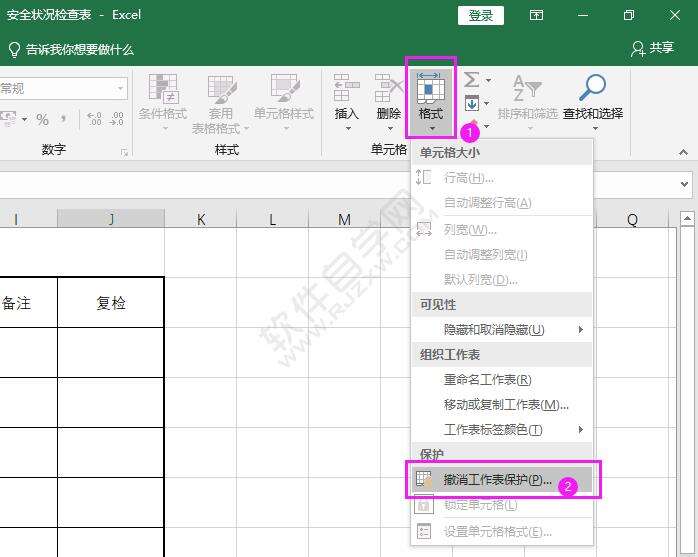Open the Format as Table (套用表格格式) gallery
The width and height of the screenshot is (698, 557).
220,104
